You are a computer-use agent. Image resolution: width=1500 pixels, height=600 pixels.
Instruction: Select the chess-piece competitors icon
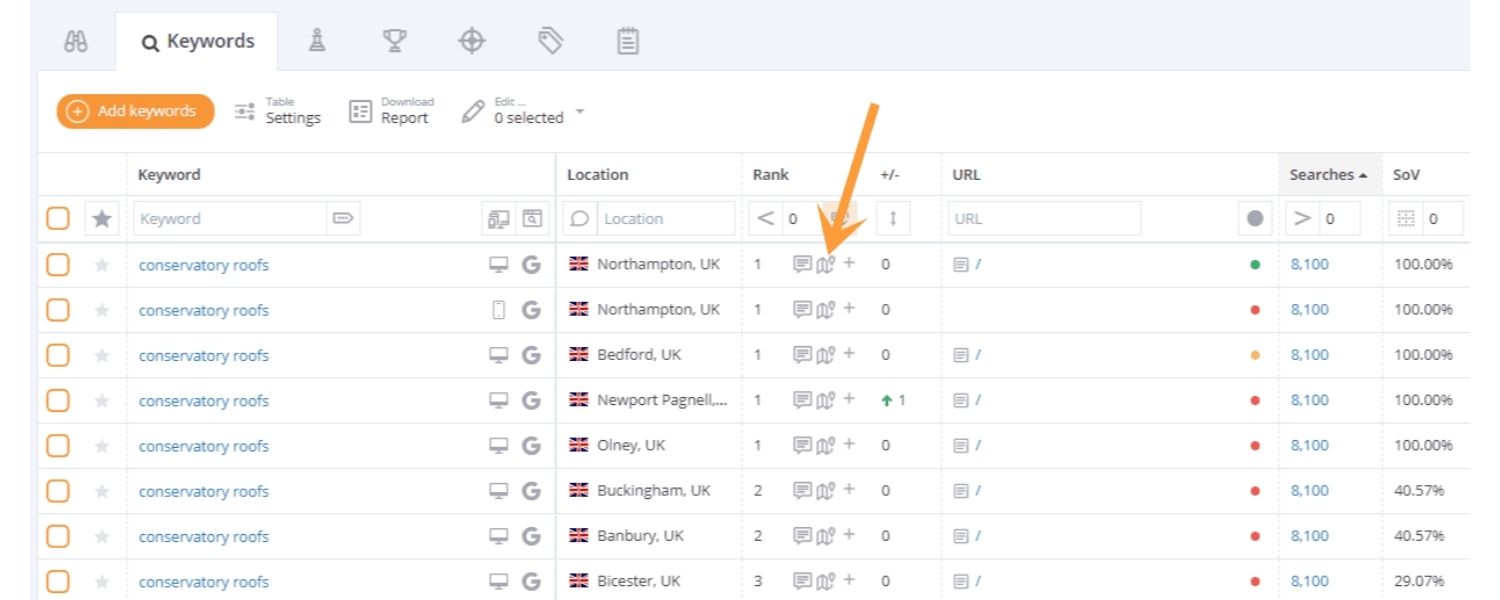tap(317, 40)
